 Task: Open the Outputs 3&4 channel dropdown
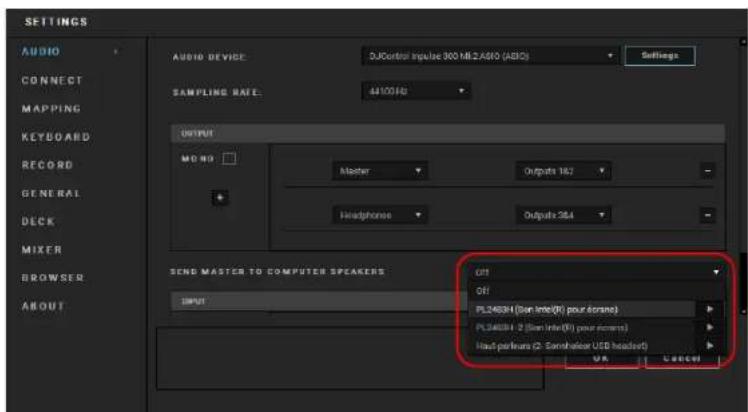563,216
